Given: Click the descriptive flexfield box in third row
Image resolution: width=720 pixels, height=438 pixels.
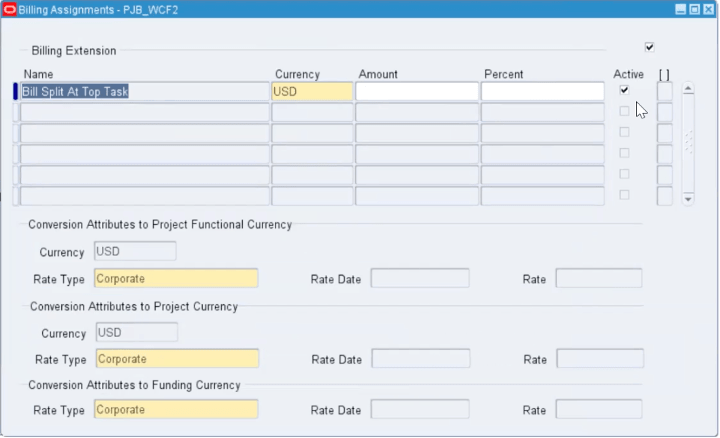Looking at the screenshot, I should (x=664, y=134).
